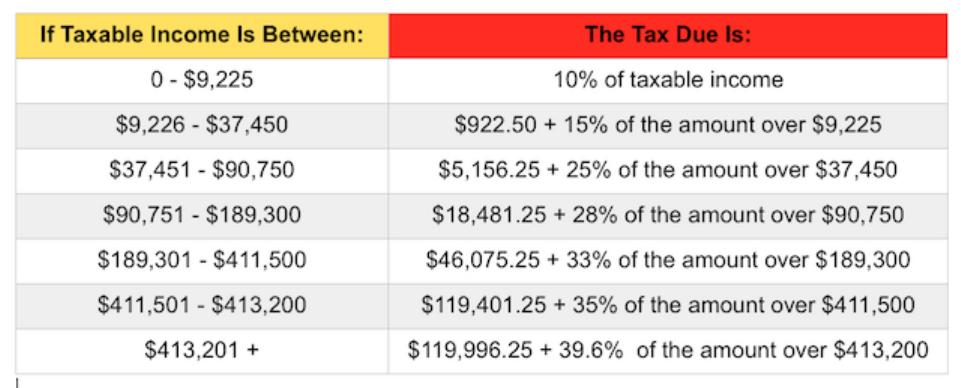Click the '$18,481.25 + 28%' tax cell
This screenshot has height=388, width=961.
[x=667, y=216]
